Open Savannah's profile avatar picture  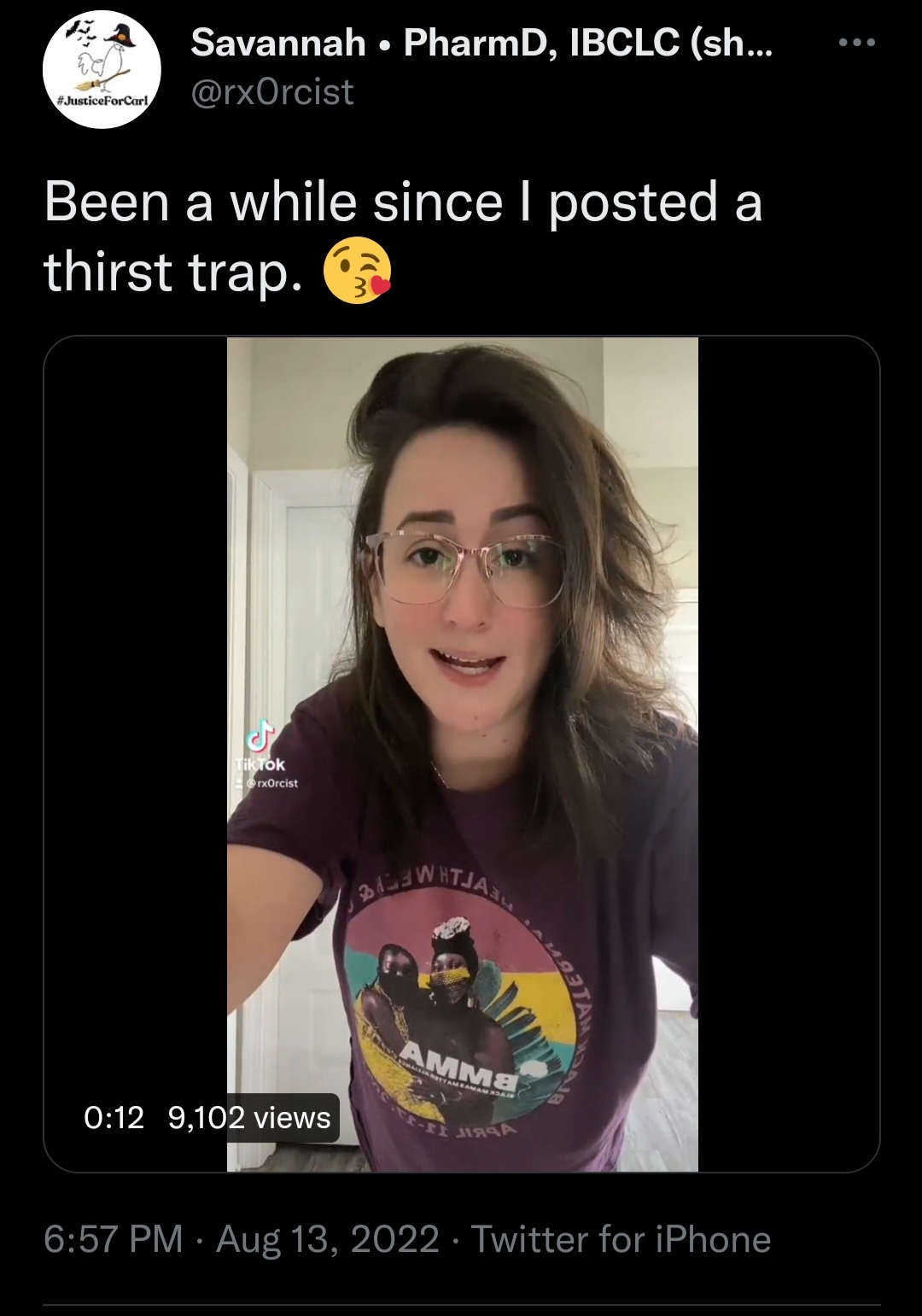[x=102, y=69]
